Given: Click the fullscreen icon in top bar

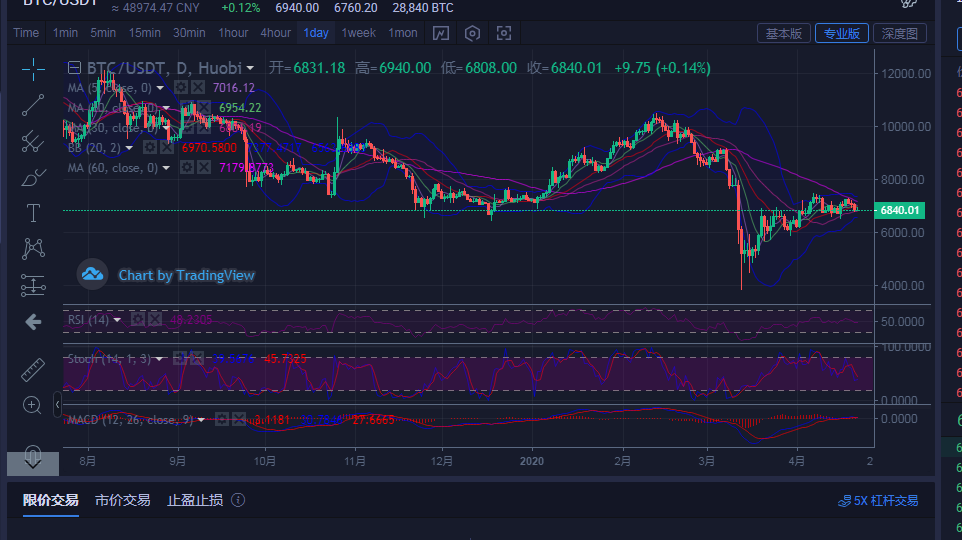Looking at the screenshot, I should 504,33.
